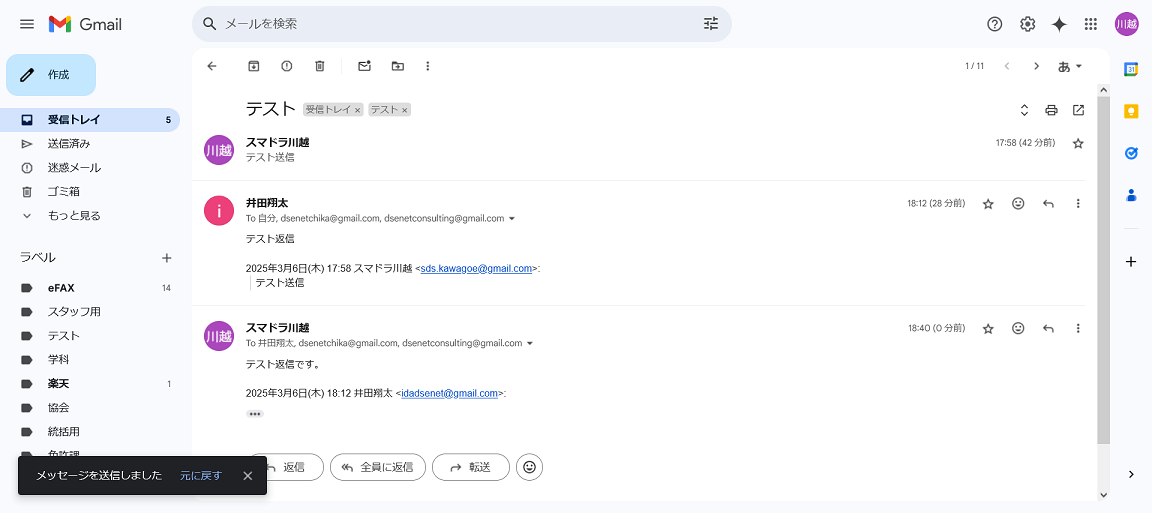1152x513 pixels.
Task: Archive this conversation using the toolbar icon
Action: coord(254,66)
